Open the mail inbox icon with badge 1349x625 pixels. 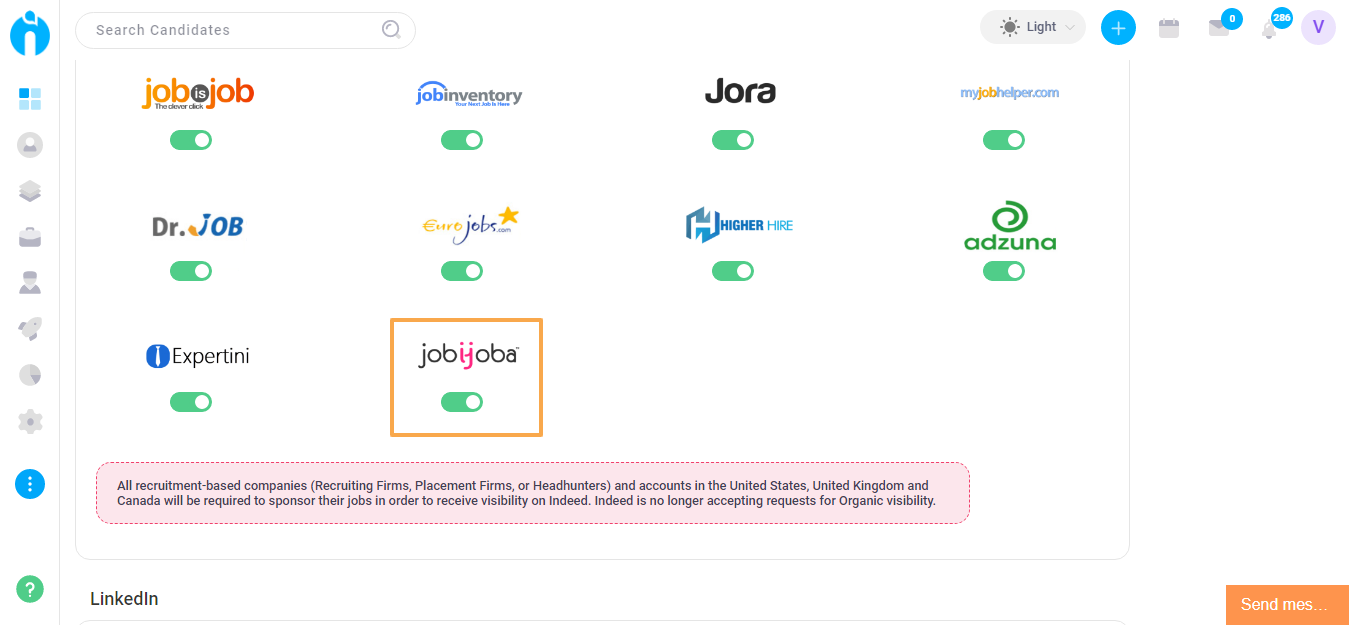pyautogui.click(x=1219, y=28)
